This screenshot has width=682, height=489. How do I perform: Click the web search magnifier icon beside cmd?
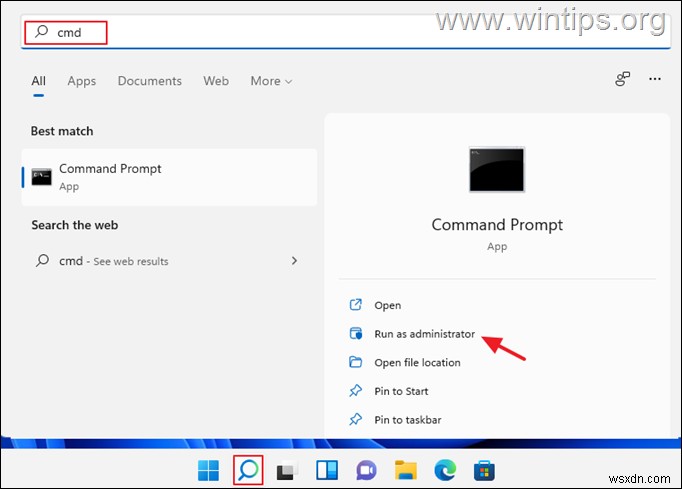pyautogui.click(x=42, y=261)
